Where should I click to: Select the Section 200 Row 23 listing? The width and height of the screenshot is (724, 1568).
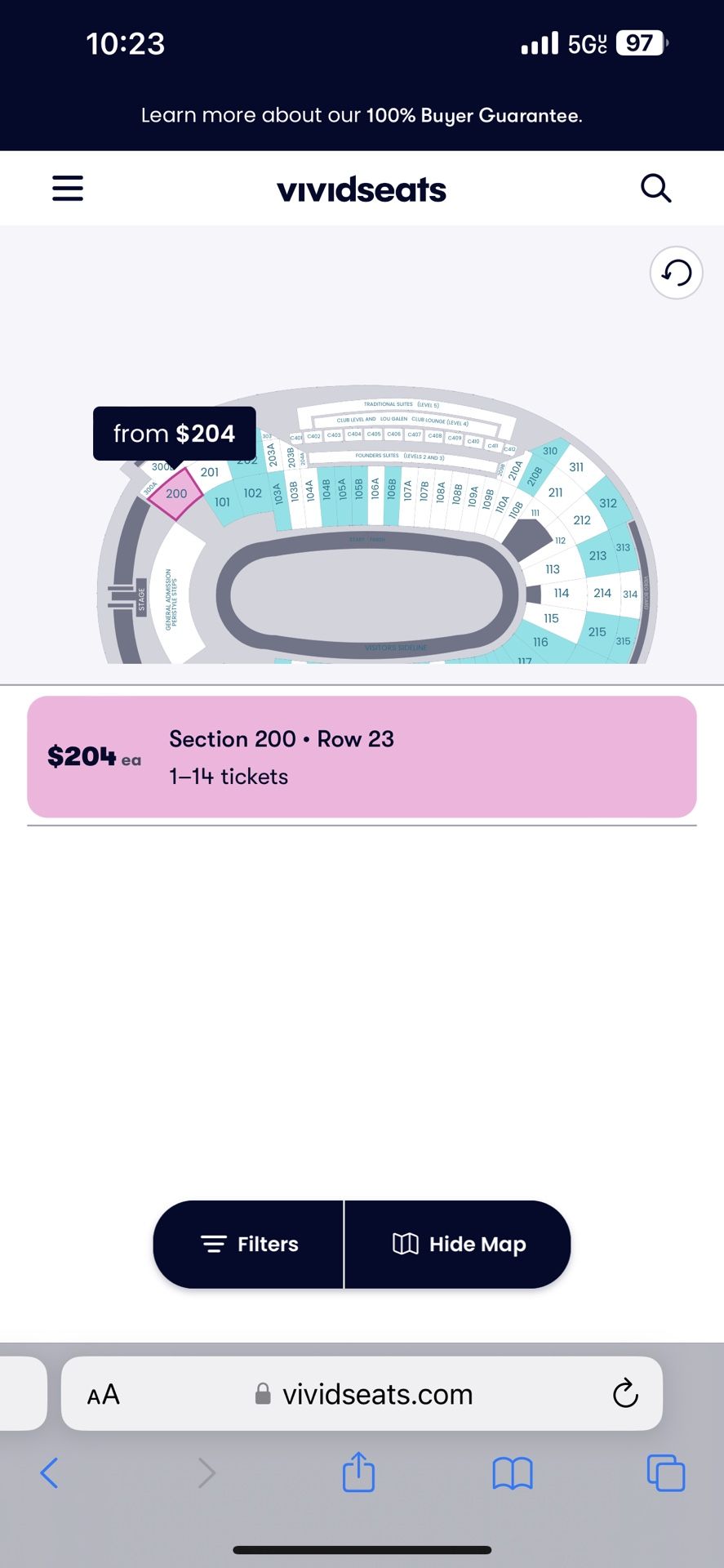point(362,757)
